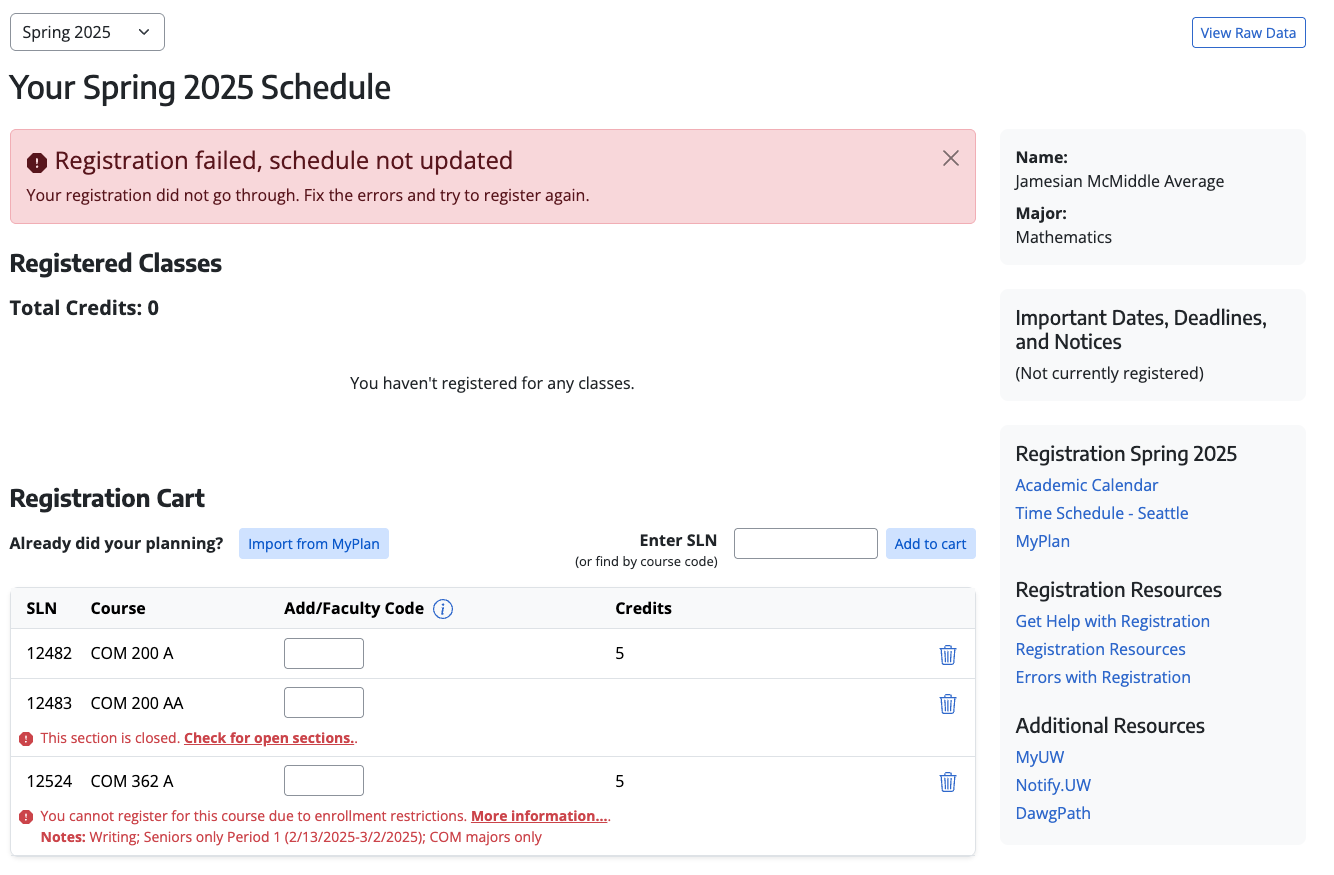Open the Add/Faculty Code info tooltip
This screenshot has width=1334, height=875.
(442, 608)
